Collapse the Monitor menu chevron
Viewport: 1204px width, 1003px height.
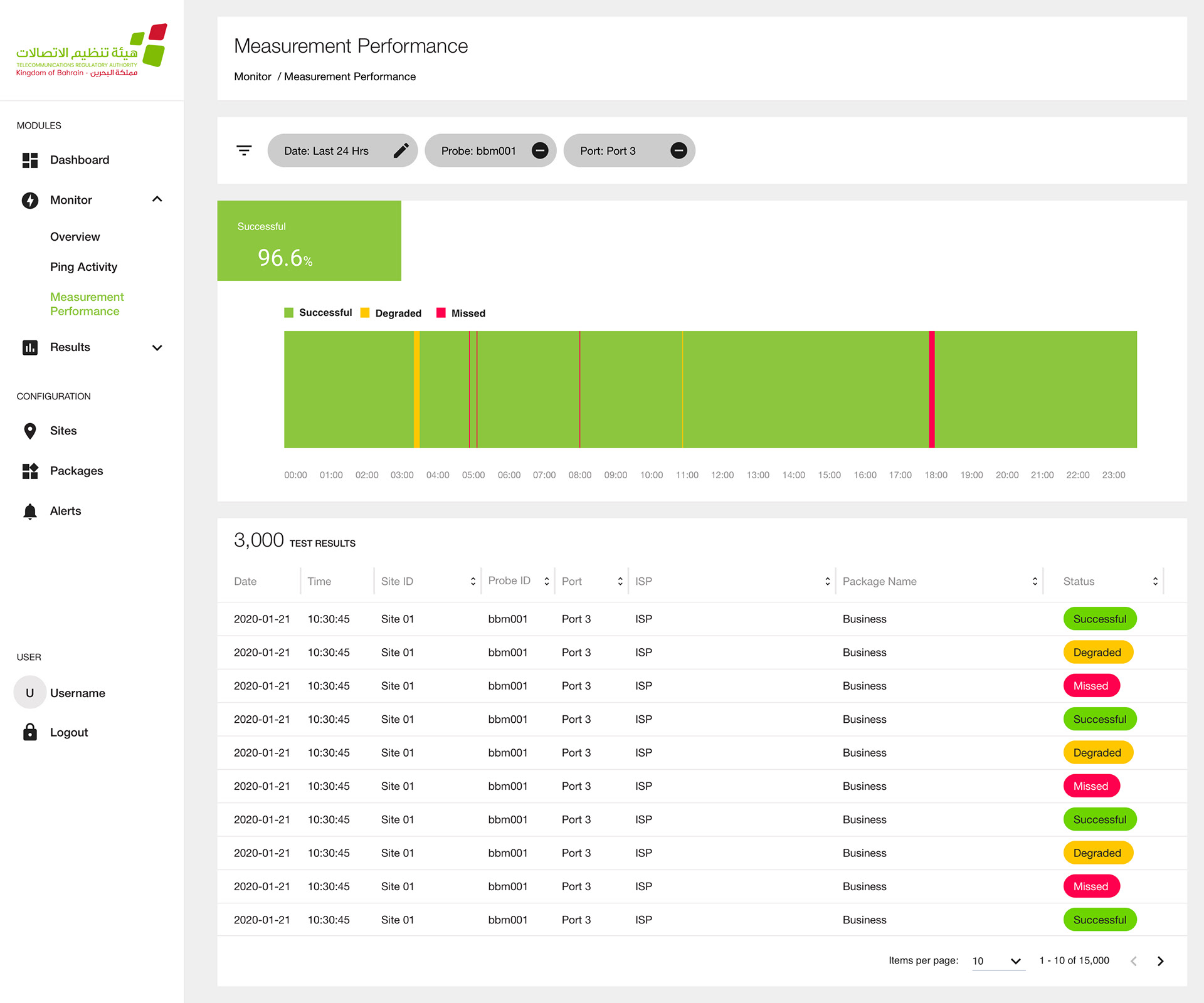pyautogui.click(x=157, y=199)
